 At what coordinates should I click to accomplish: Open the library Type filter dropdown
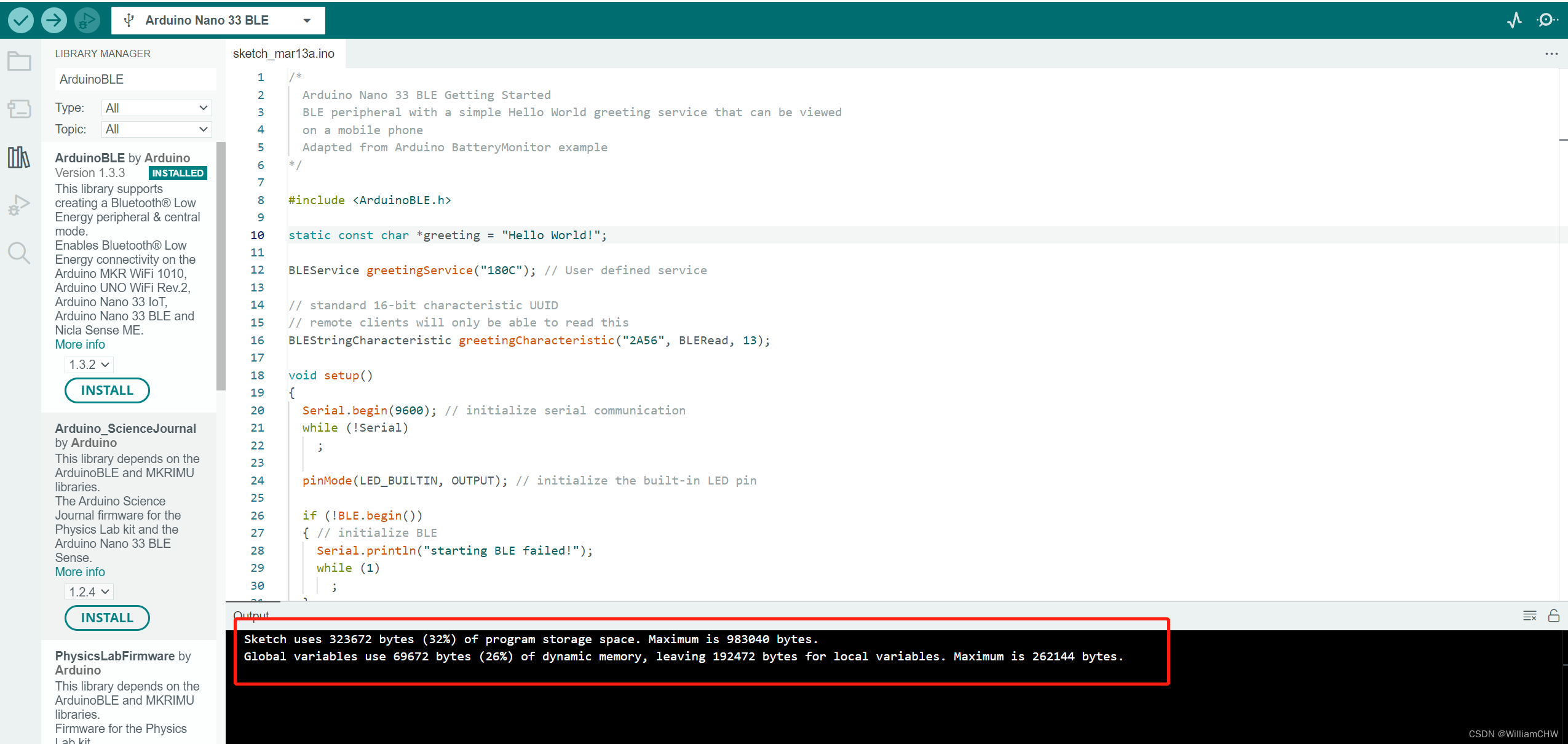click(156, 108)
